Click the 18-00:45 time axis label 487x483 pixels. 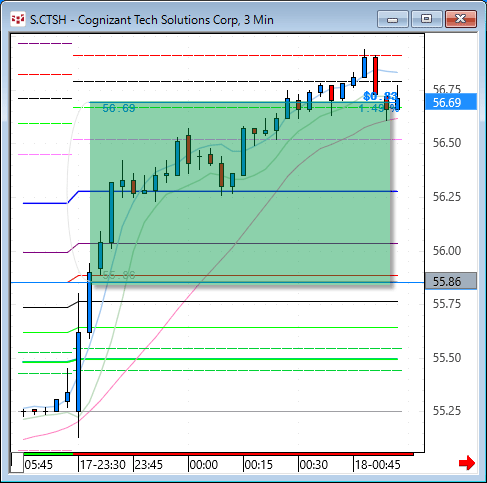[x=378, y=464]
